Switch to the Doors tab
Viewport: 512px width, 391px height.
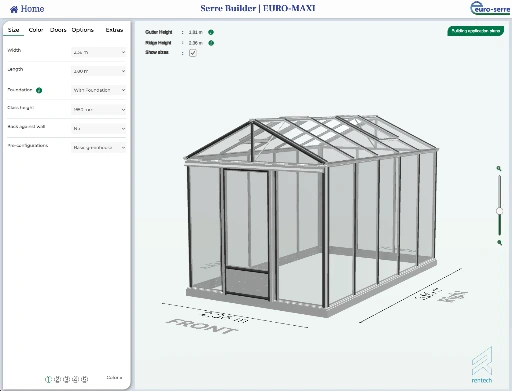[58, 30]
